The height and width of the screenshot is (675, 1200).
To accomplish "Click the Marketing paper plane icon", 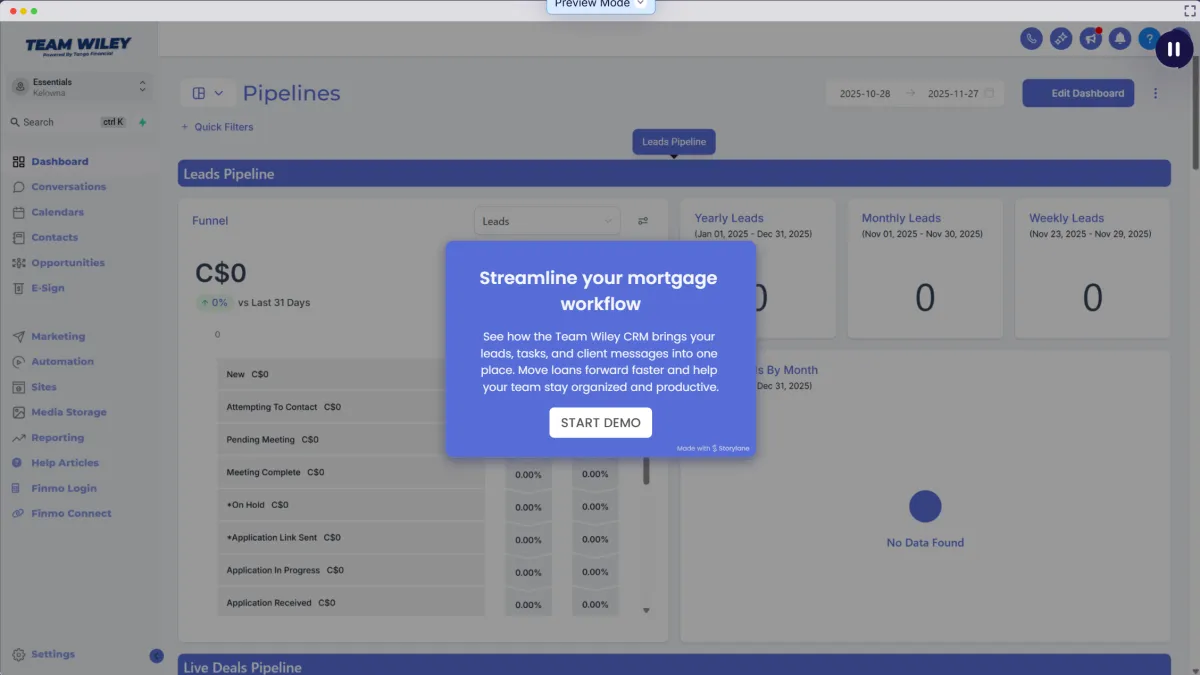I will point(19,337).
